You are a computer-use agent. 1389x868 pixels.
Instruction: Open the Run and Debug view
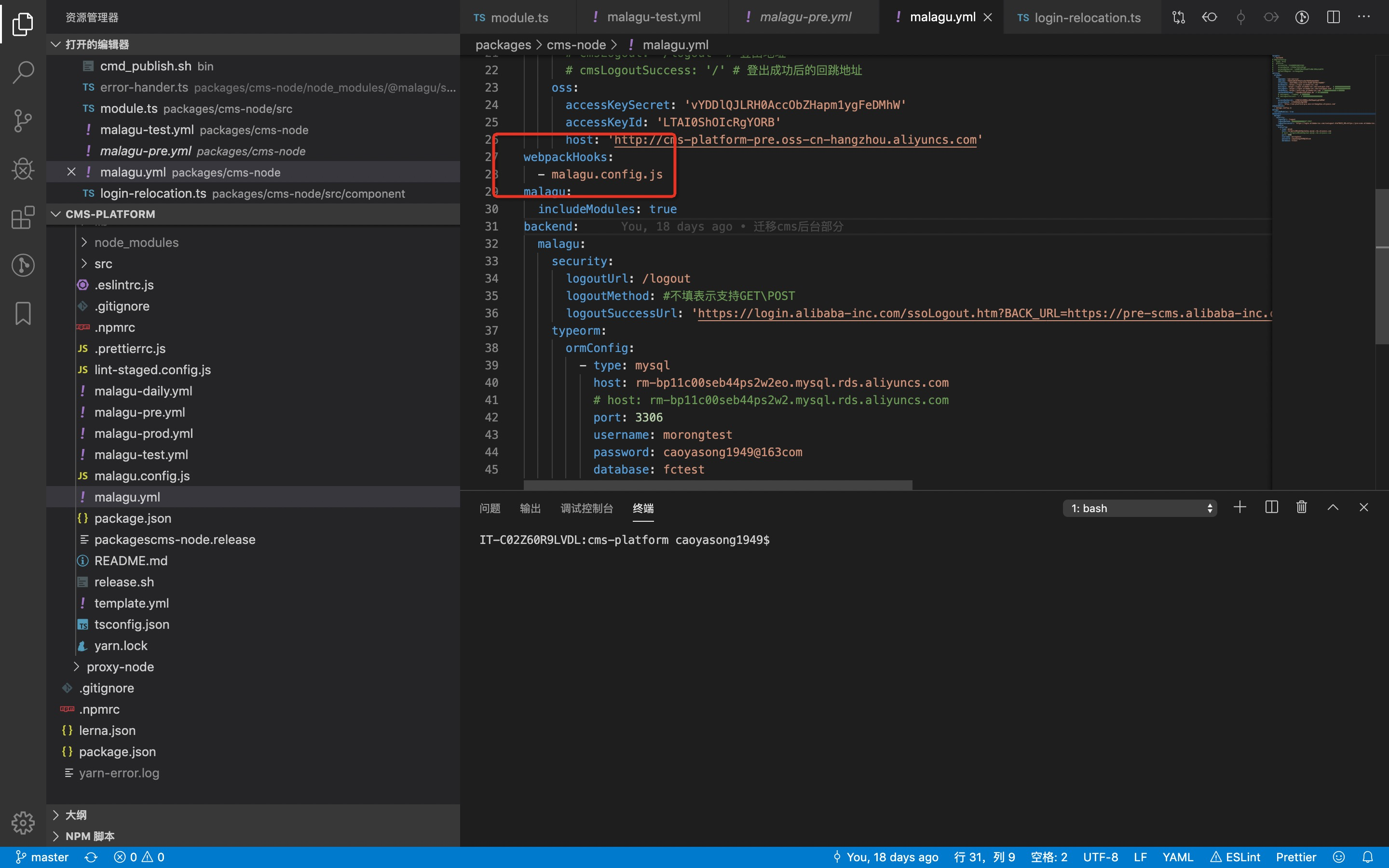23,169
